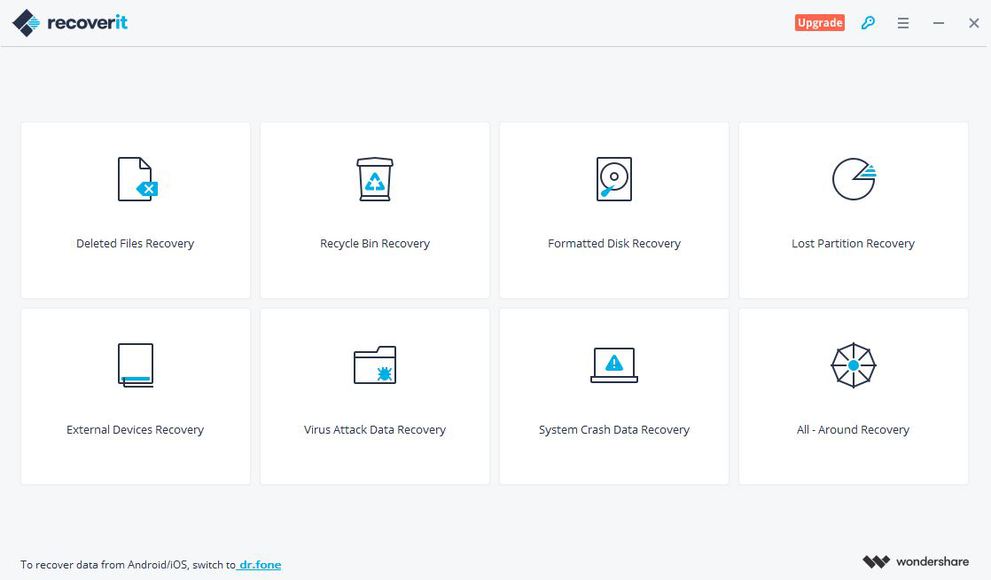The width and height of the screenshot is (991, 580).
Task: Select the All - Around Recovery label
Action: (x=853, y=430)
